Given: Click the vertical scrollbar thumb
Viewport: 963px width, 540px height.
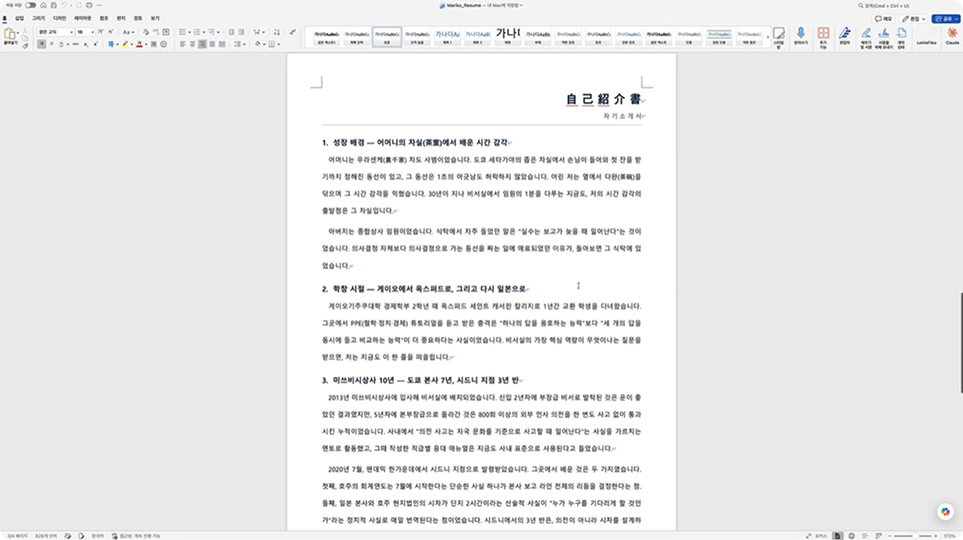Looking at the screenshot, I should (961, 343).
